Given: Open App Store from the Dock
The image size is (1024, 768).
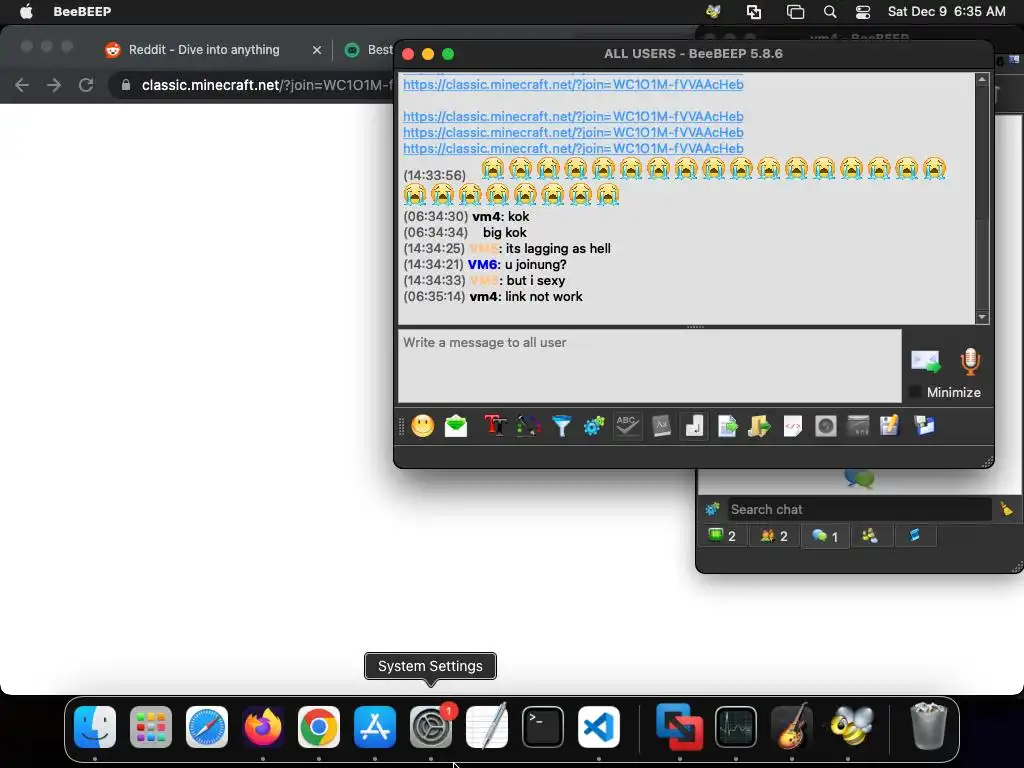Looking at the screenshot, I should pyautogui.click(x=375, y=727).
